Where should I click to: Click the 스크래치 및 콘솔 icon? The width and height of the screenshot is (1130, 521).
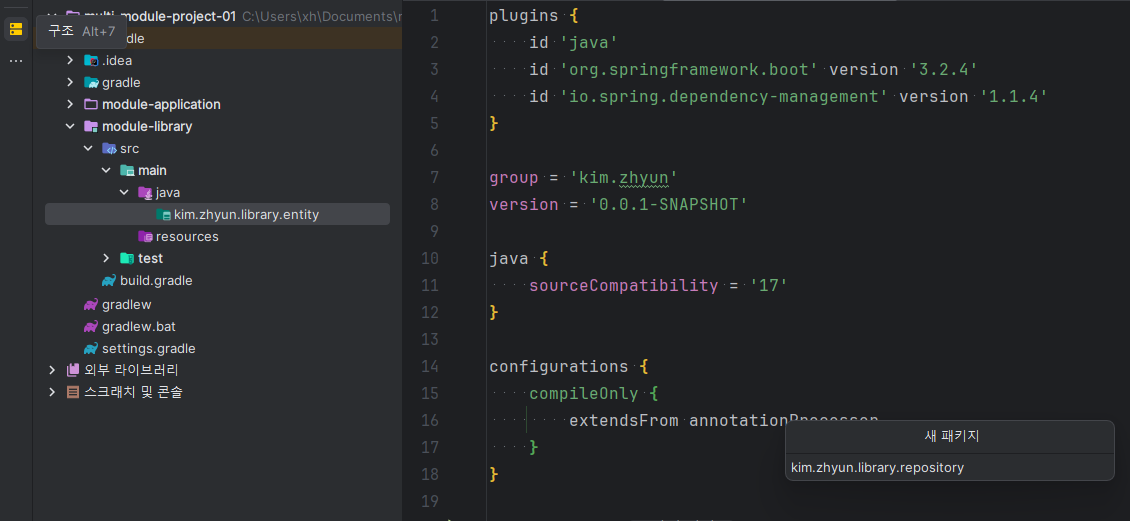pos(73,392)
